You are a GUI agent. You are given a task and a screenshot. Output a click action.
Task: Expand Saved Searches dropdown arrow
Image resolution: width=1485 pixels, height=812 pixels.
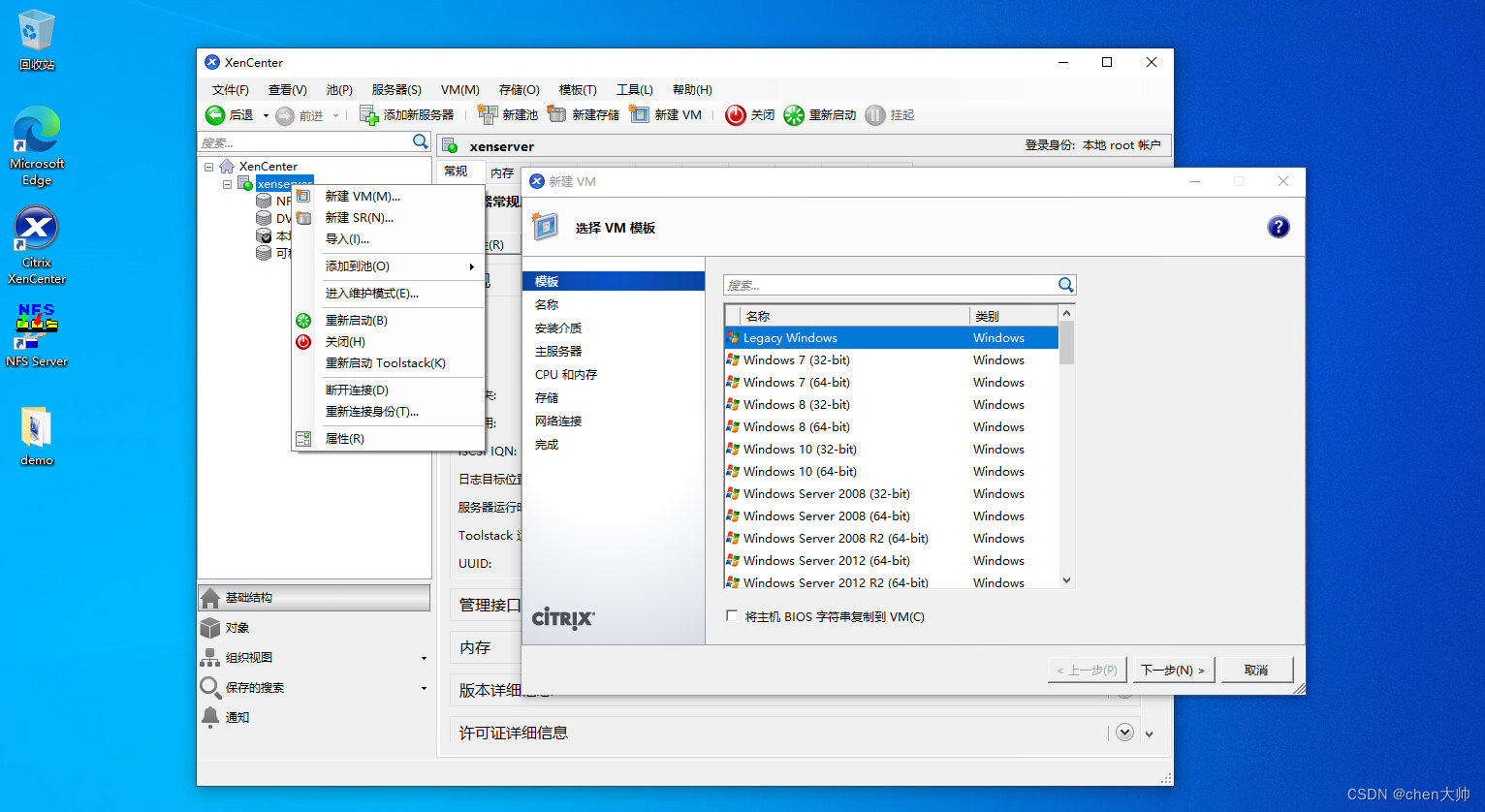point(424,689)
